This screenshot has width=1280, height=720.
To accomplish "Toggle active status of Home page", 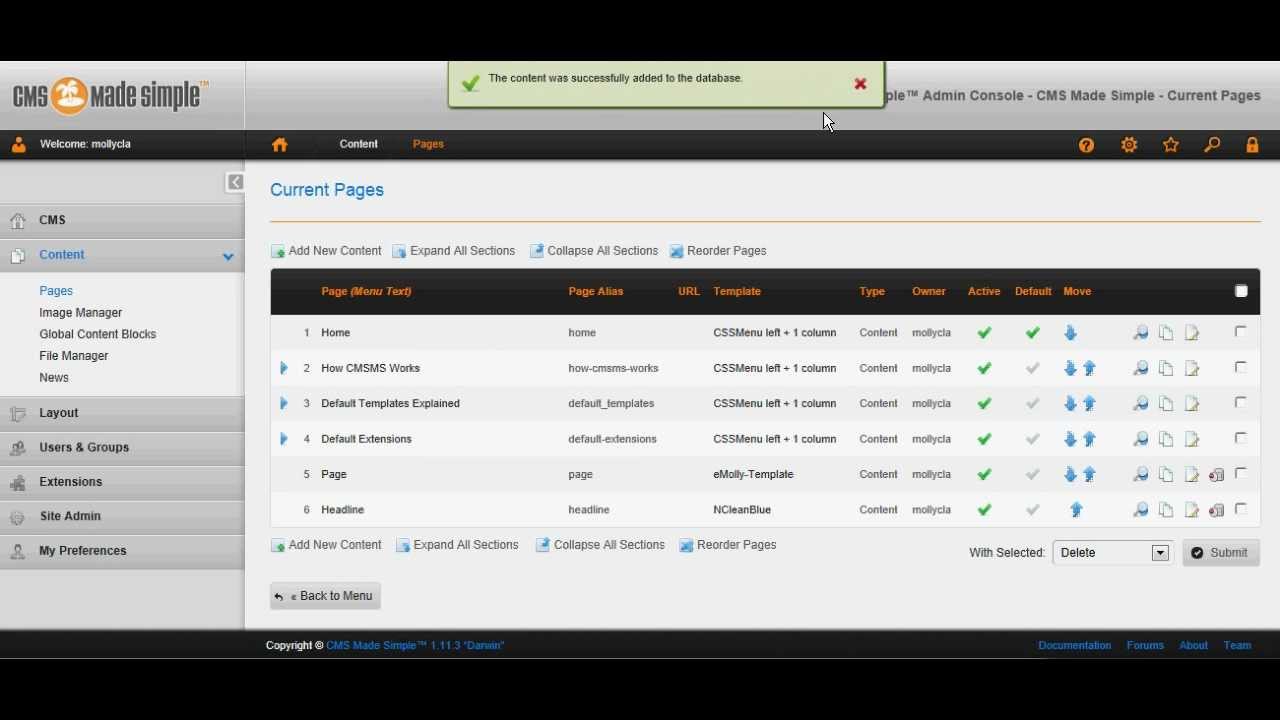I will [x=985, y=333].
